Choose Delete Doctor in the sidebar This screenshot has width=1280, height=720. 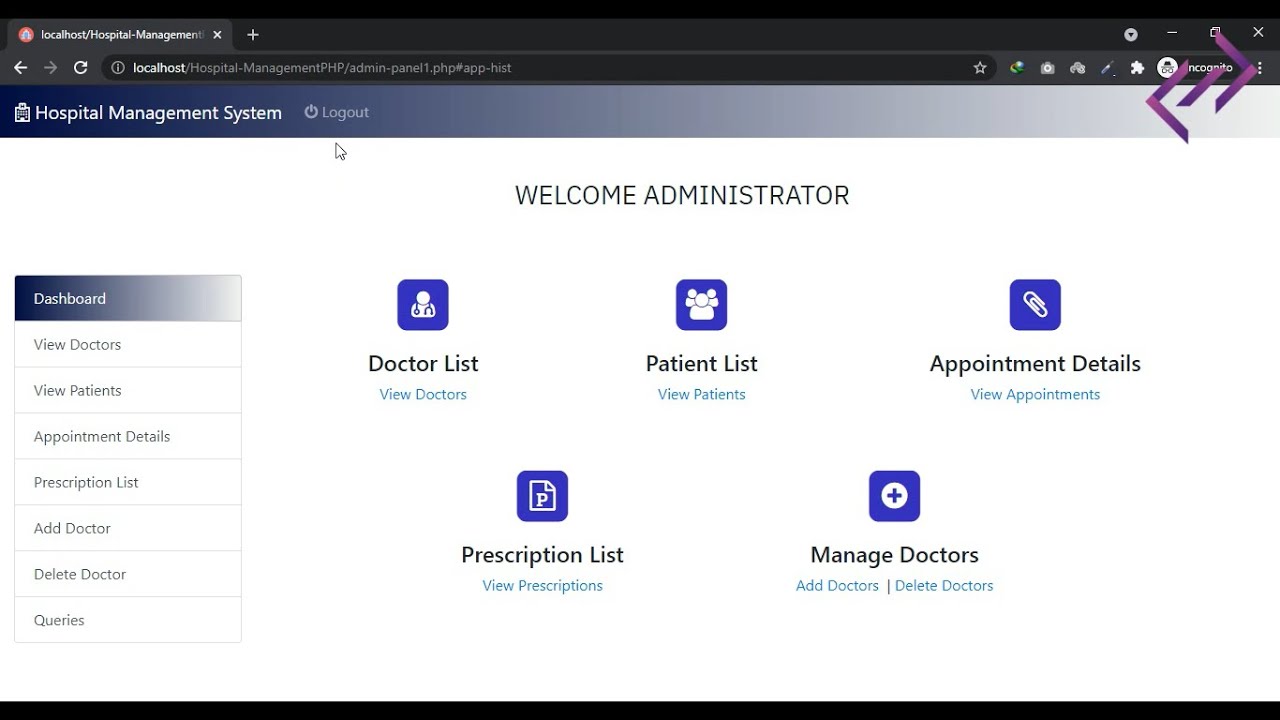pos(128,574)
